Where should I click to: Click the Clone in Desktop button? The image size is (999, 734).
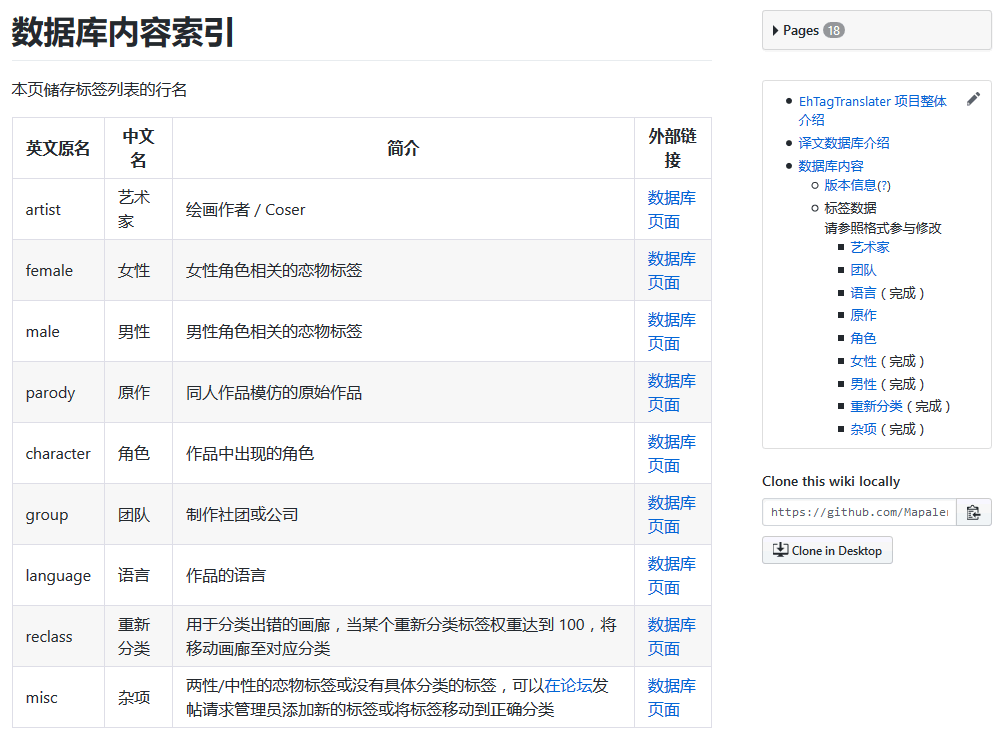coord(827,550)
